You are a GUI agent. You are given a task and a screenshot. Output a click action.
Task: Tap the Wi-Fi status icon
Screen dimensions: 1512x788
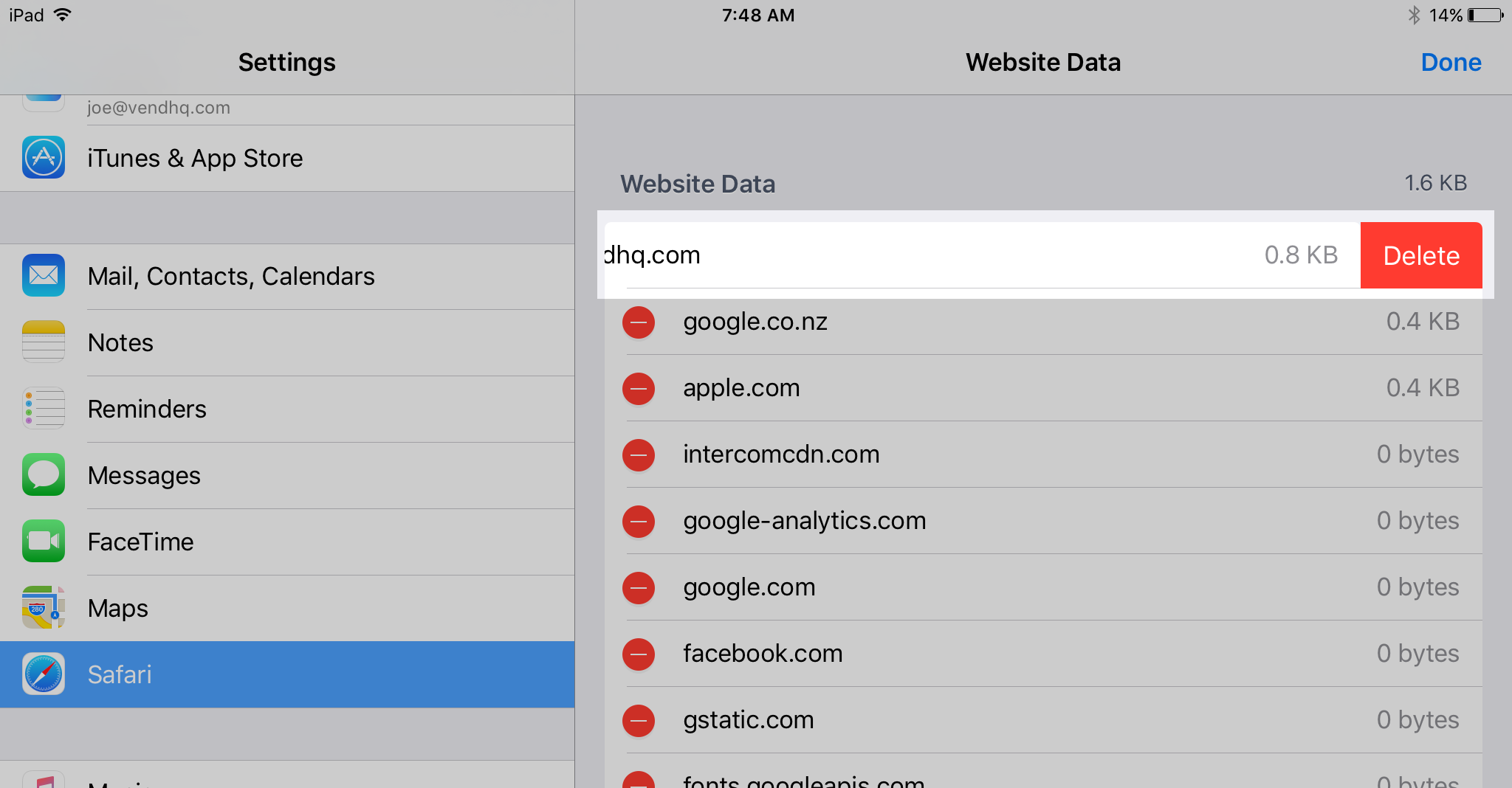point(63,15)
